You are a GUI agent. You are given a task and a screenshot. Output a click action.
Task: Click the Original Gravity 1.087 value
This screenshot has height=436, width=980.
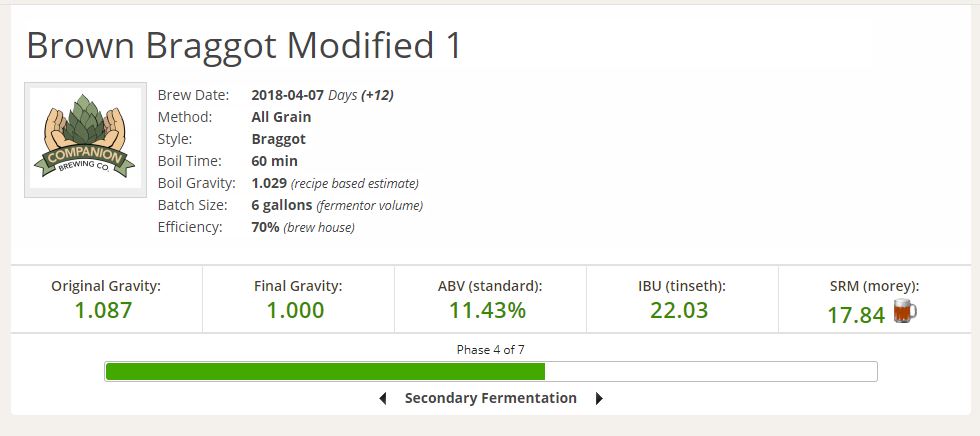pyautogui.click(x=104, y=310)
